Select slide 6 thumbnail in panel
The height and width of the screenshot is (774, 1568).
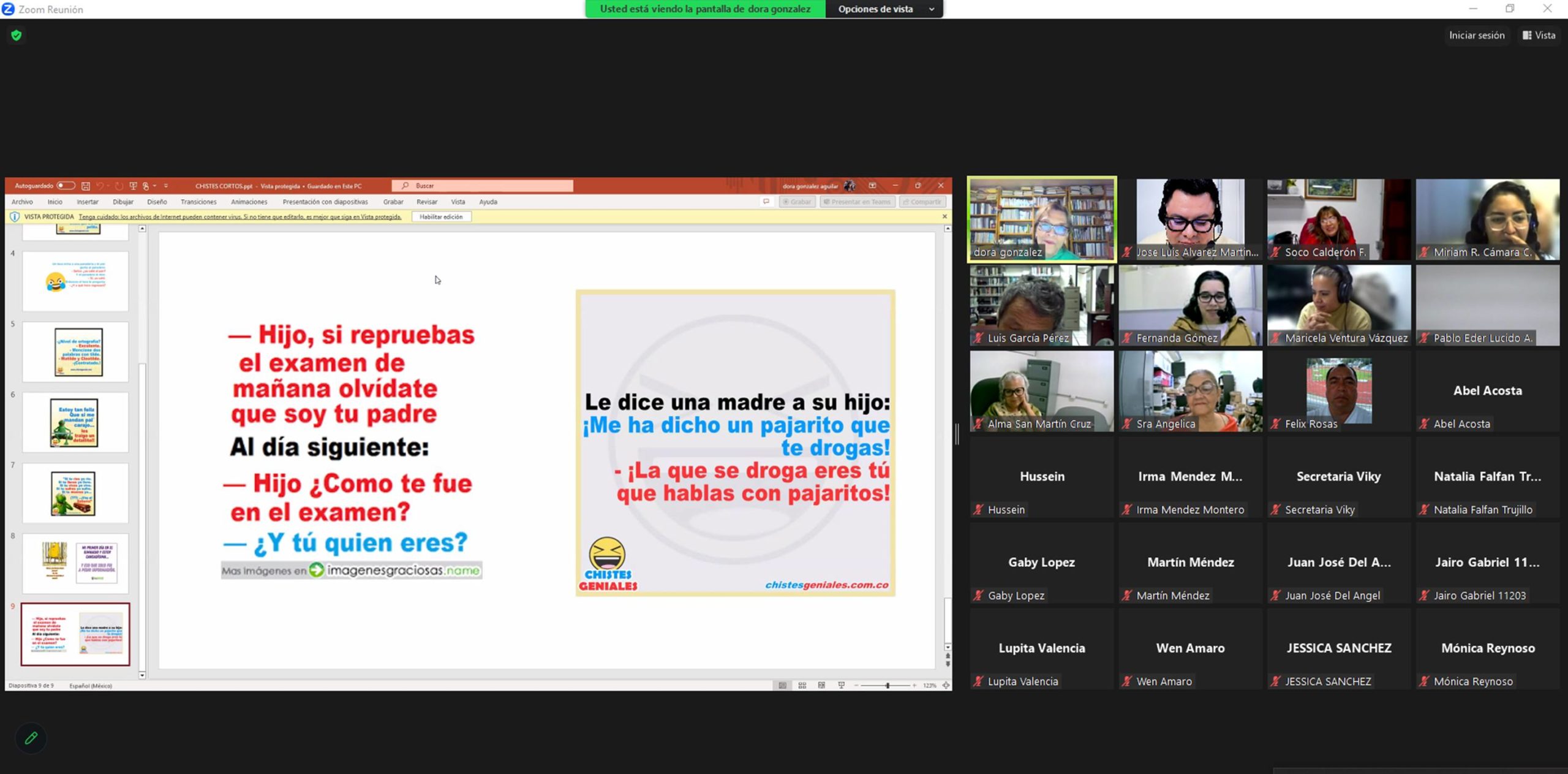pyautogui.click(x=75, y=422)
